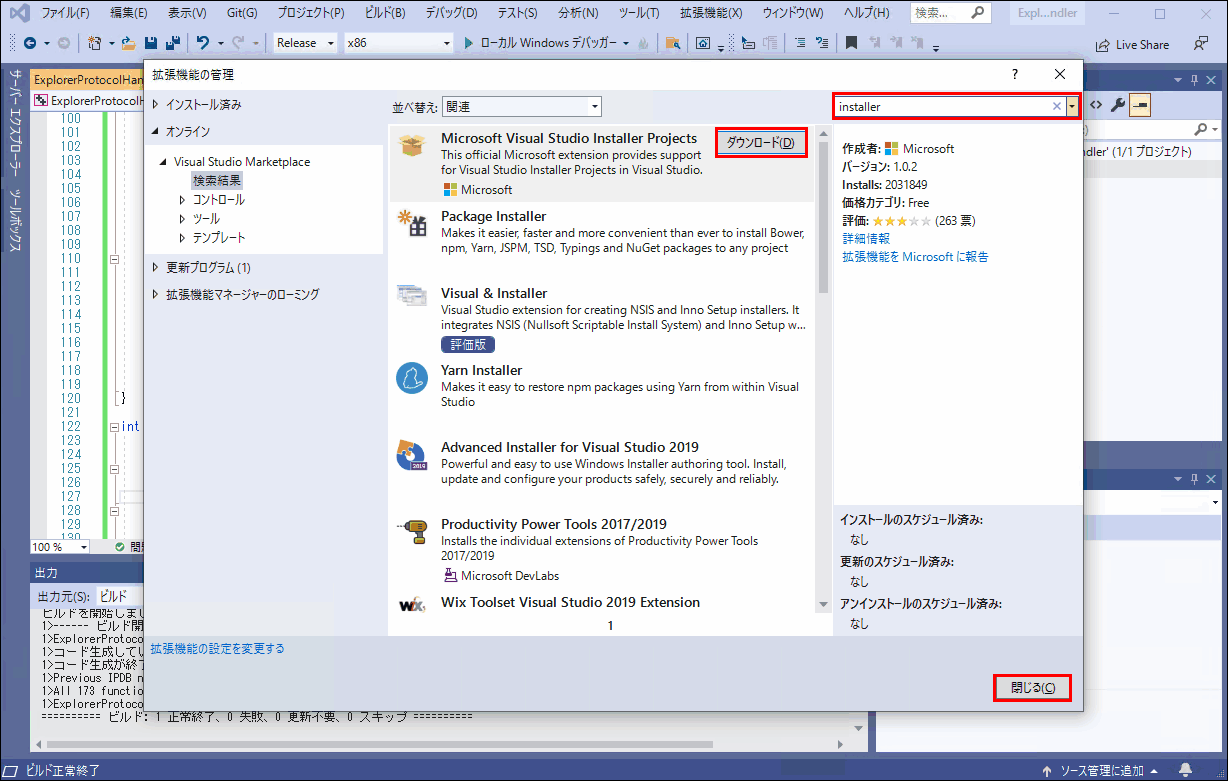Click the Yarn Installer blue icon
Screen dimensions: 1228x781
412,378
